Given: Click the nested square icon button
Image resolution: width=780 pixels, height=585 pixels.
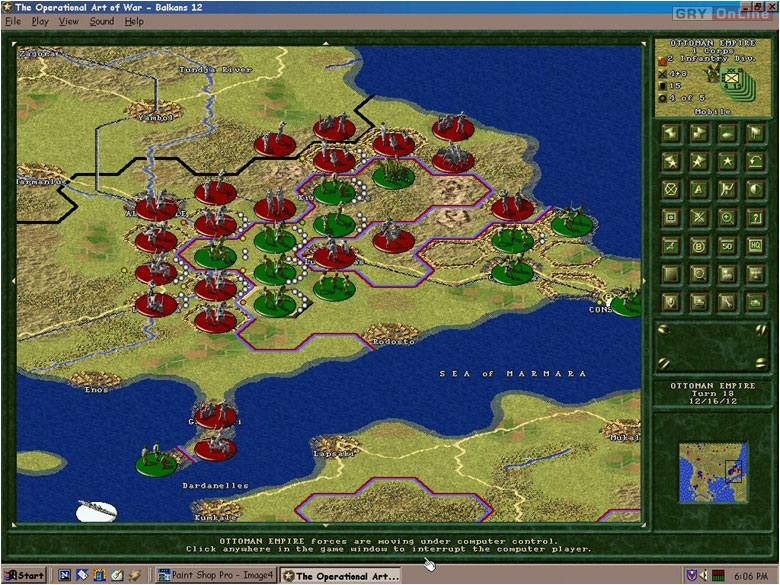Looking at the screenshot, I should (x=671, y=218).
